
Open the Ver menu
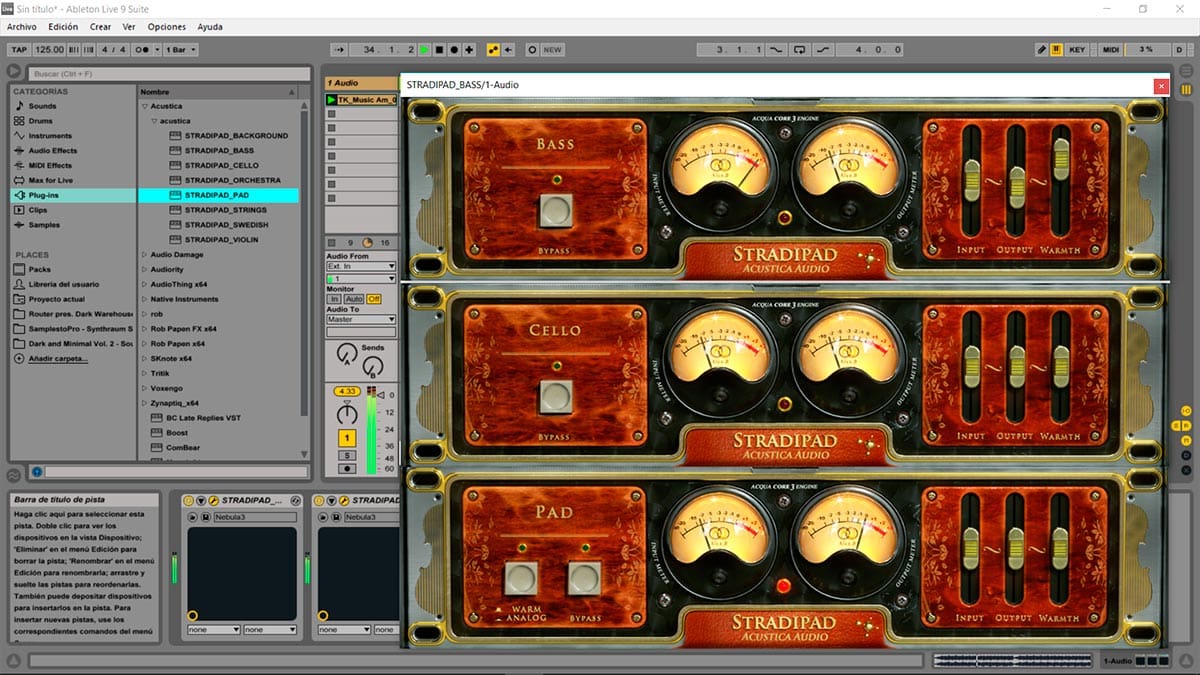129,27
